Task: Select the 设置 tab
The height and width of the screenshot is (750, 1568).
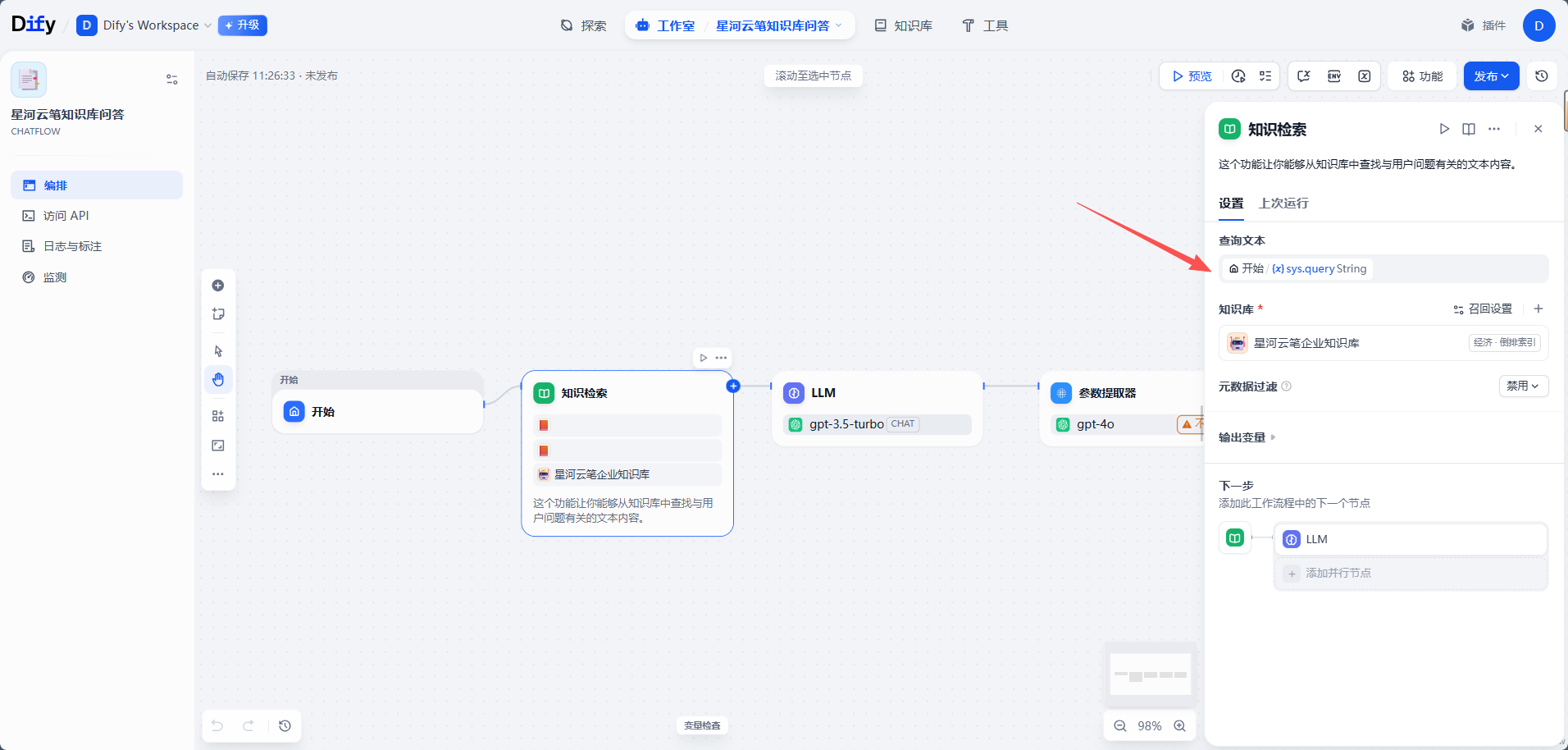Action: 1231,203
